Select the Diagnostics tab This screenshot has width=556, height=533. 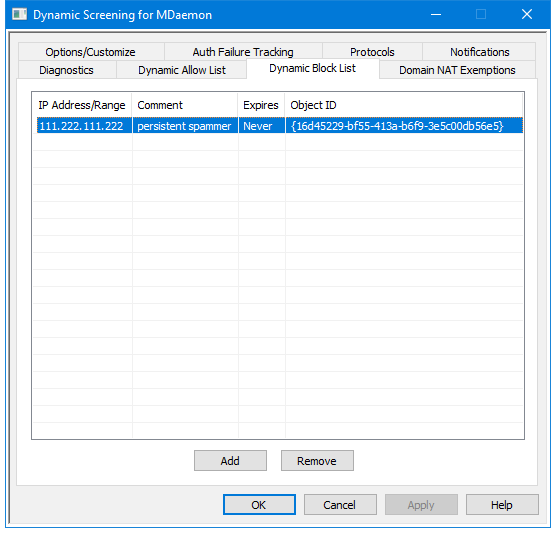pyautogui.click(x=67, y=70)
